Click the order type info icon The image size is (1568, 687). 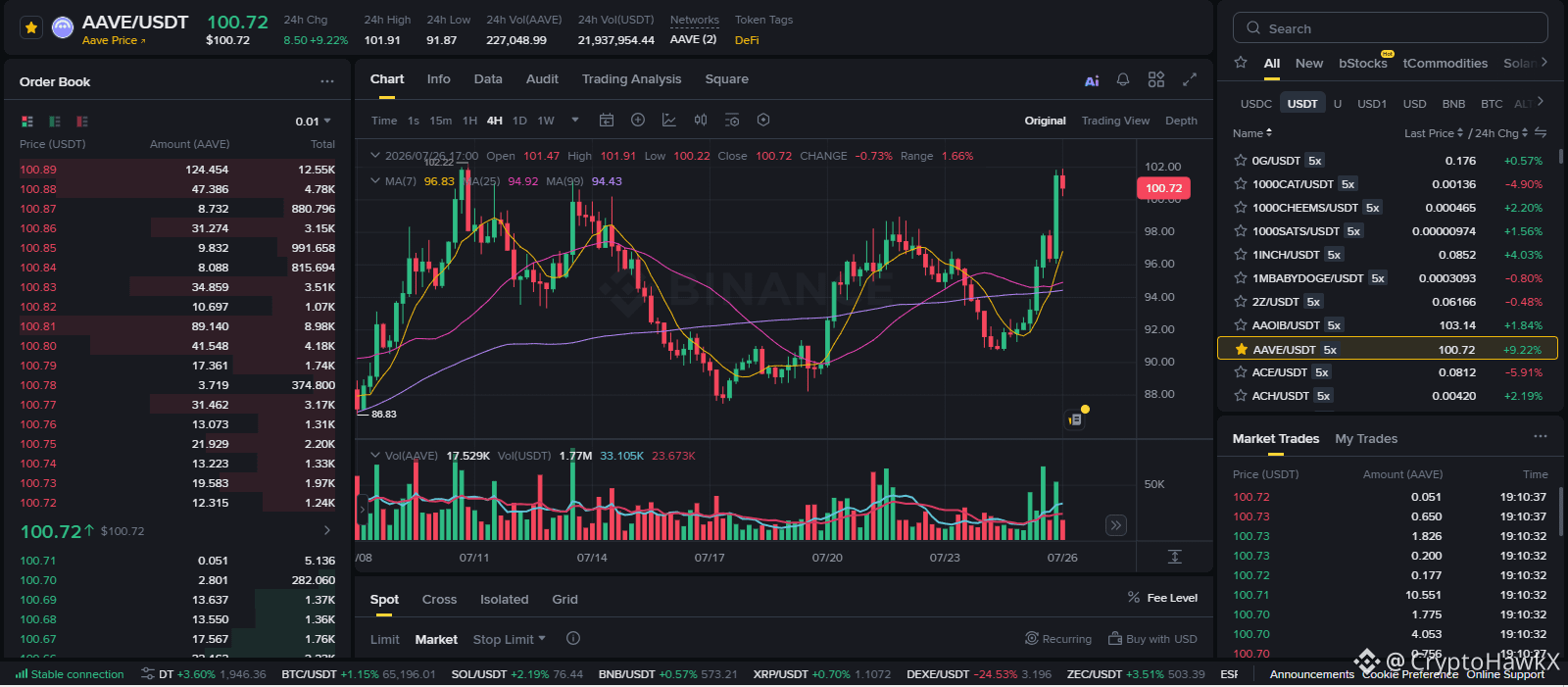[x=573, y=638]
